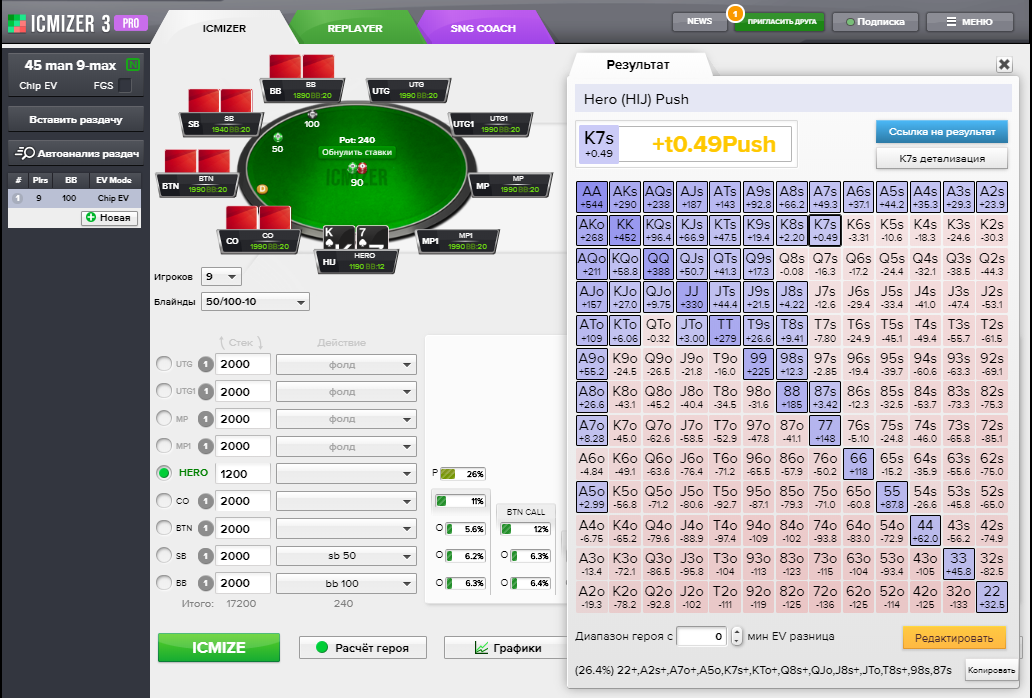Open the NEWS section

pos(700,22)
